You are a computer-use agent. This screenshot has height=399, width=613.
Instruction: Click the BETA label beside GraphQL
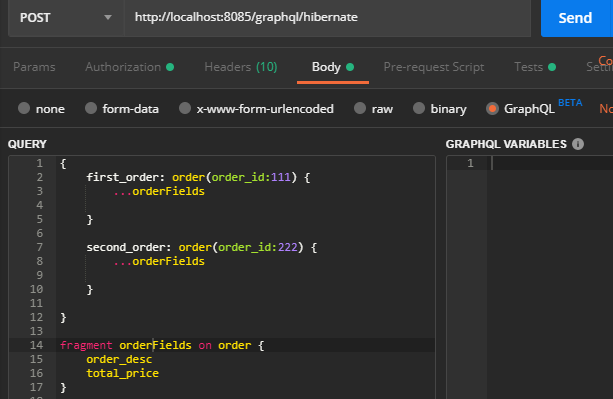(570, 103)
